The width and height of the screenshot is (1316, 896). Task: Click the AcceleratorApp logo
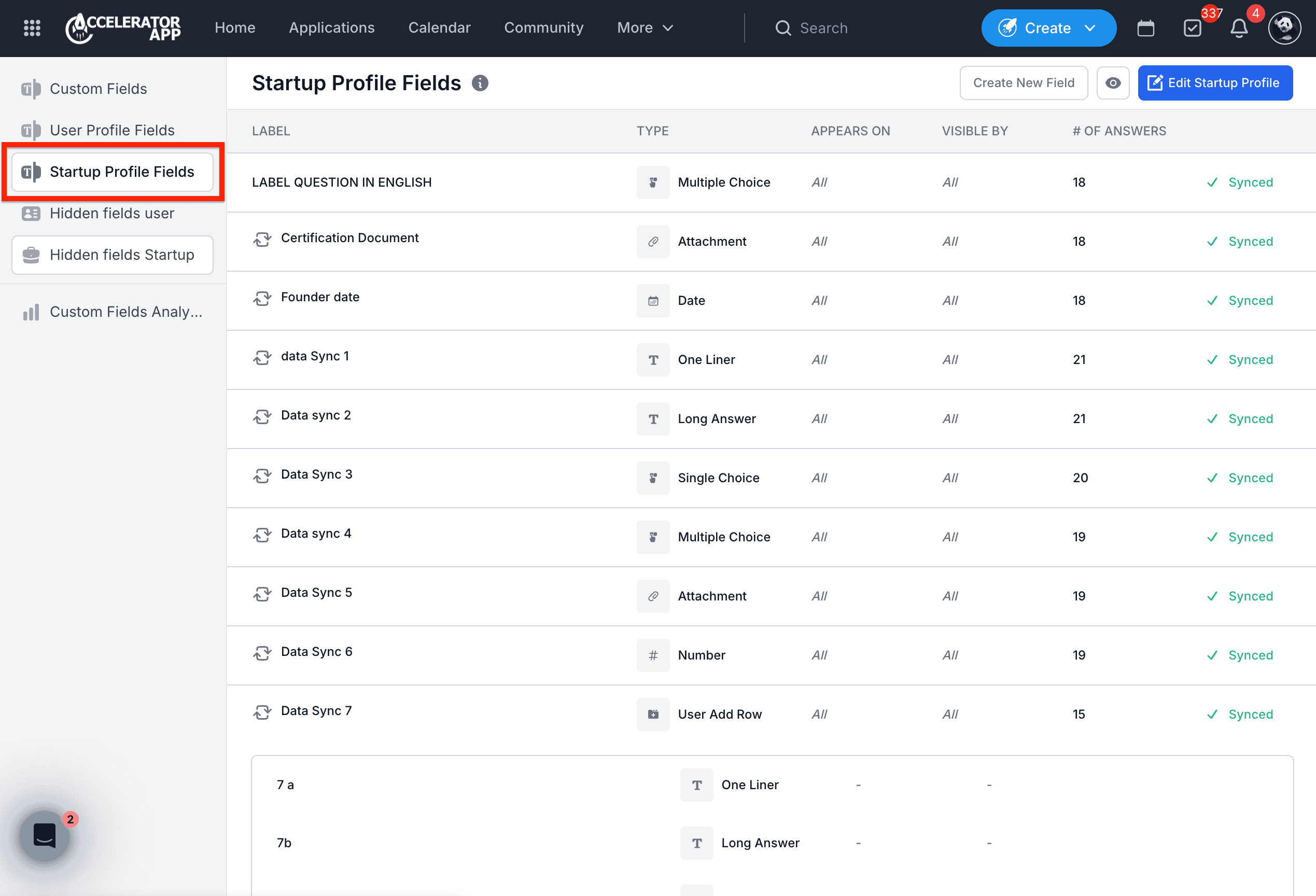click(x=123, y=28)
